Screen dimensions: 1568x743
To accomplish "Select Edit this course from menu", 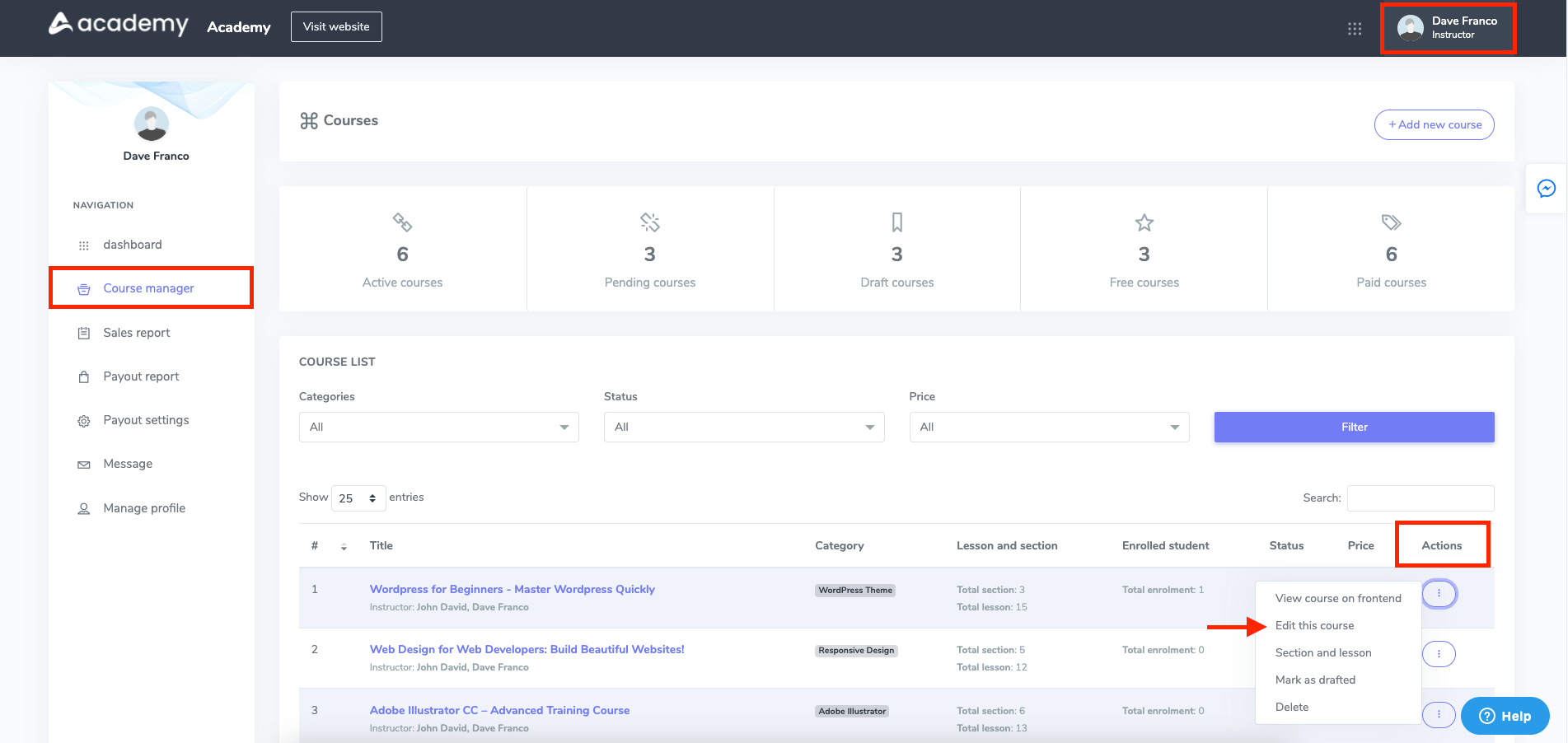I will (1314, 625).
